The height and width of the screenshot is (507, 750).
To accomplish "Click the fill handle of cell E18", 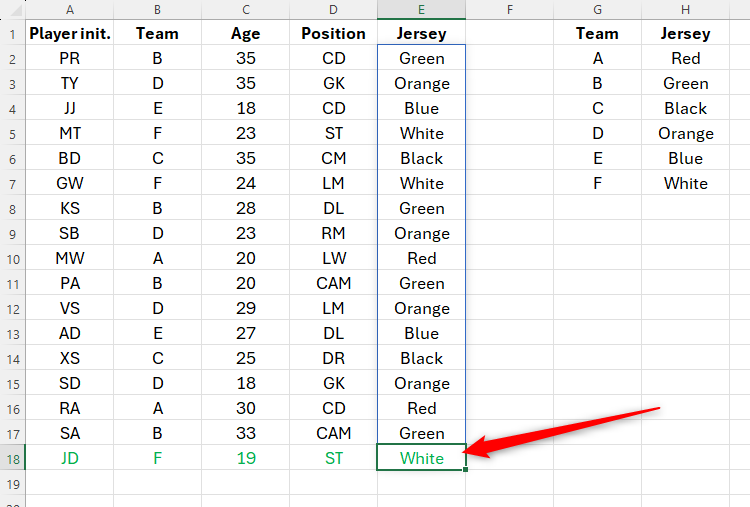I will pos(465,470).
